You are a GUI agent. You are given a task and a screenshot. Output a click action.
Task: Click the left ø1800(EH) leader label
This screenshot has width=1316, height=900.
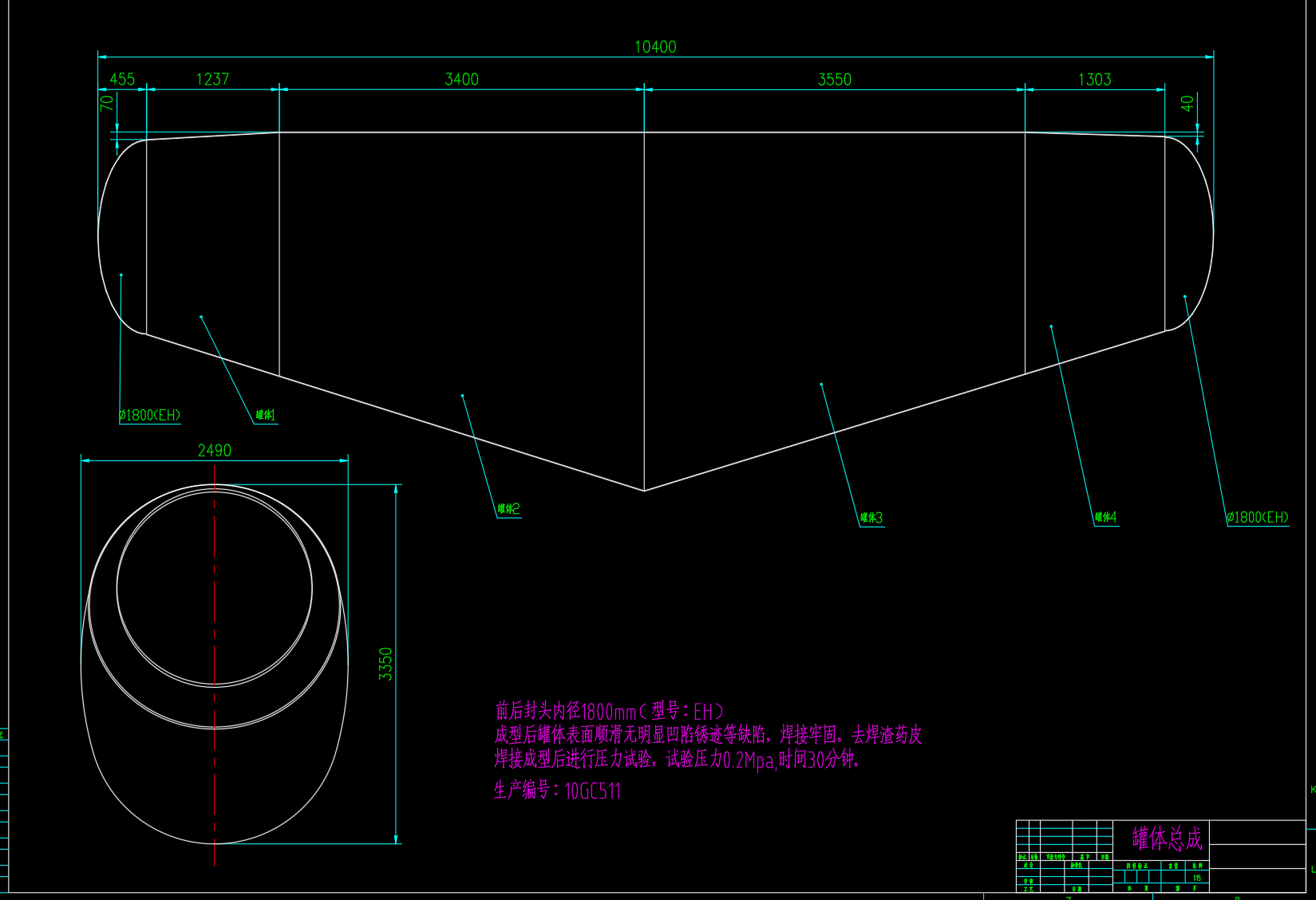(x=150, y=416)
